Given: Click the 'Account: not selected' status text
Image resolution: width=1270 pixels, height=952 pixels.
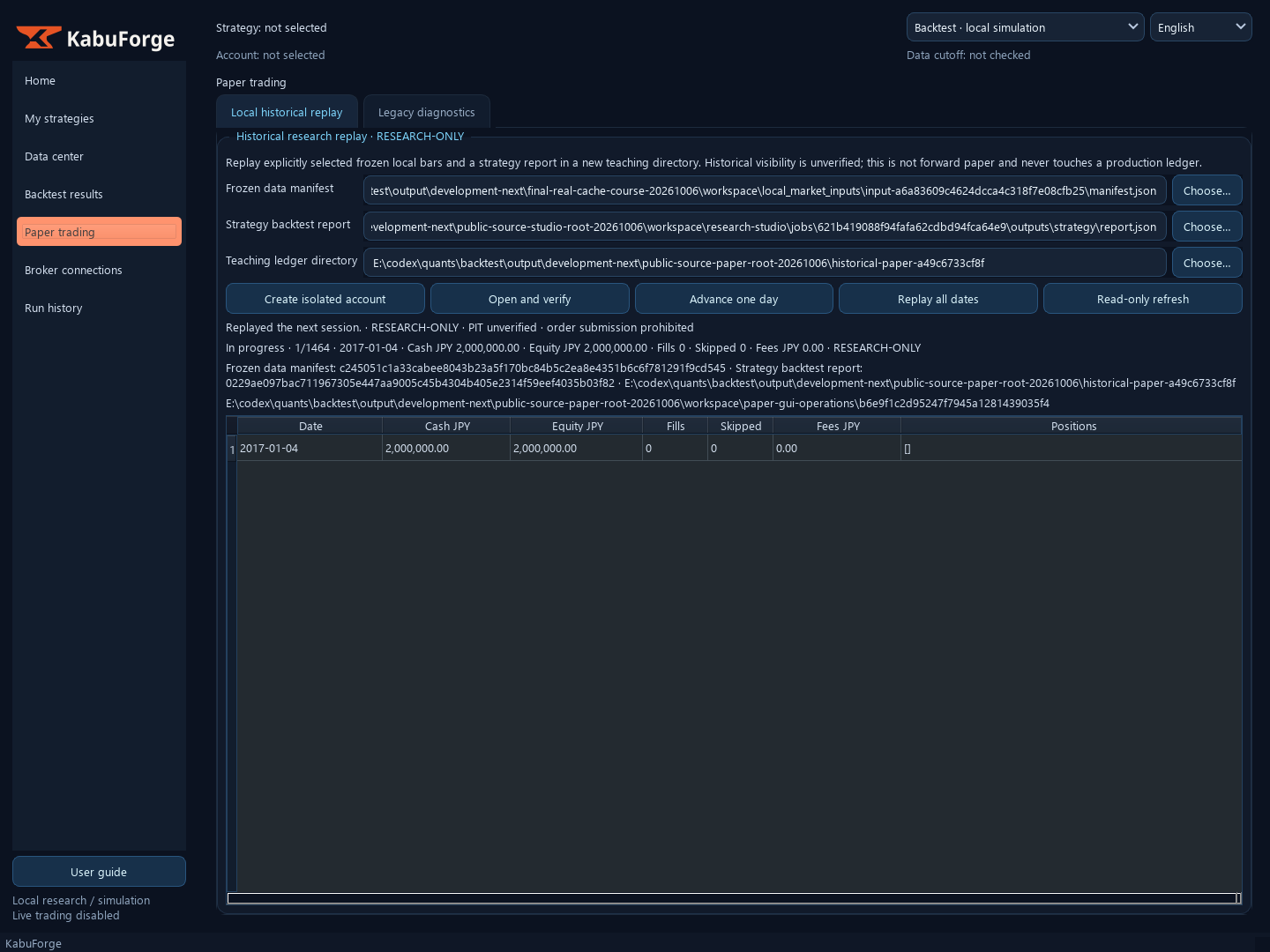Looking at the screenshot, I should click(x=271, y=55).
